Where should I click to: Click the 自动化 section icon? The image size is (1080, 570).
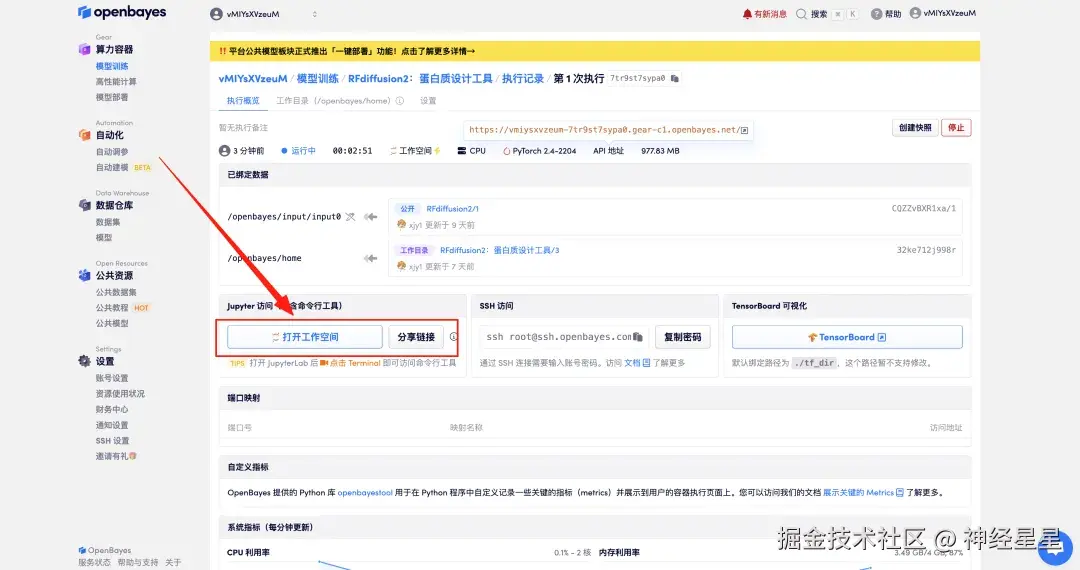click(84, 135)
